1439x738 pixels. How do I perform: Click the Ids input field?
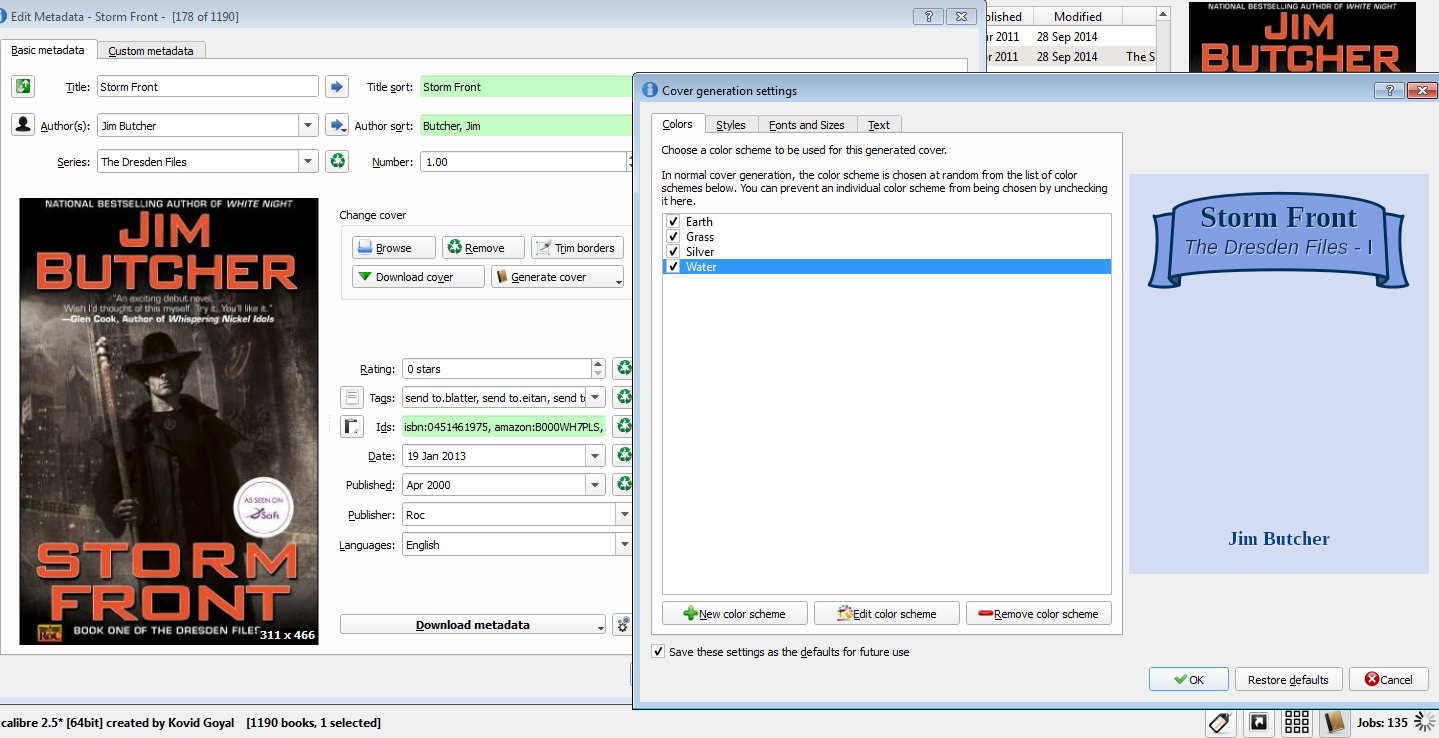504,427
